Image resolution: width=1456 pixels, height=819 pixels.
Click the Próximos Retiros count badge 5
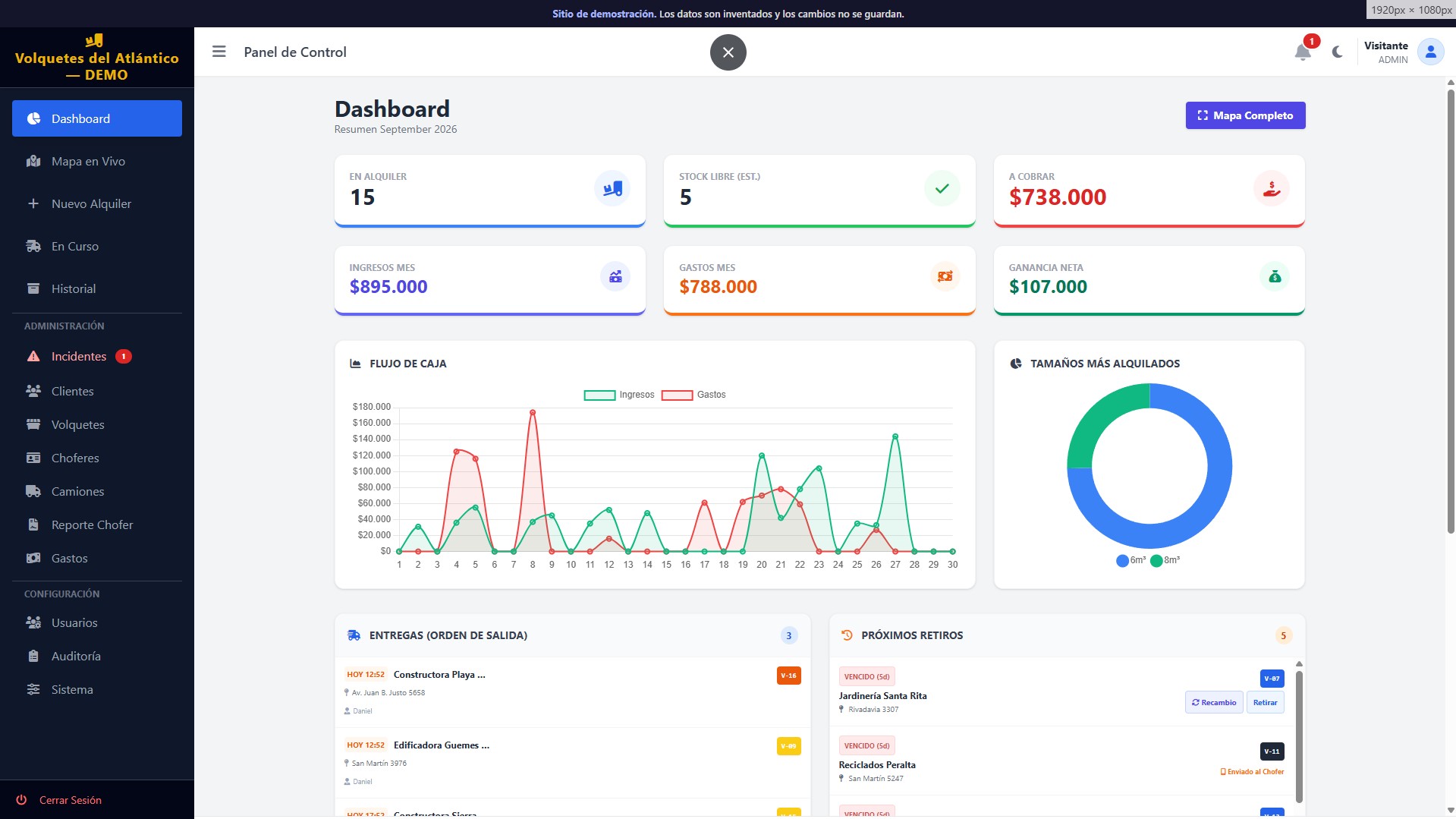coord(1284,635)
